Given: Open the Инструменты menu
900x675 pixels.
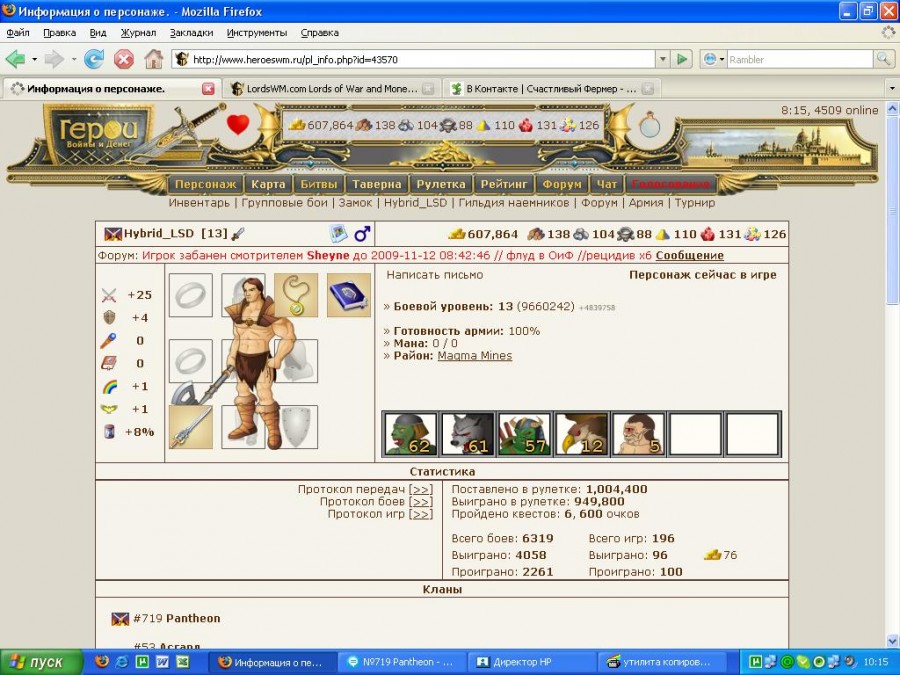Looking at the screenshot, I should point(257,33).
